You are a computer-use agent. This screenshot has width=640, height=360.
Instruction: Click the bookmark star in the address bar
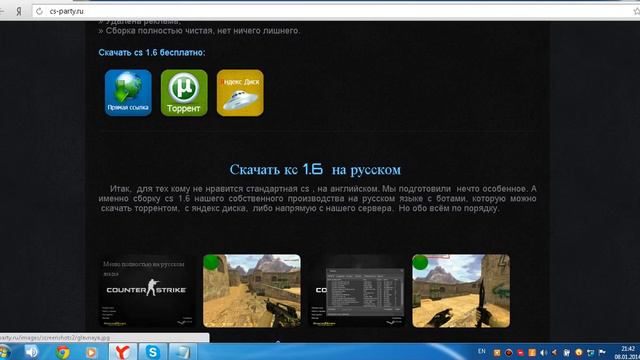point(636,11)
